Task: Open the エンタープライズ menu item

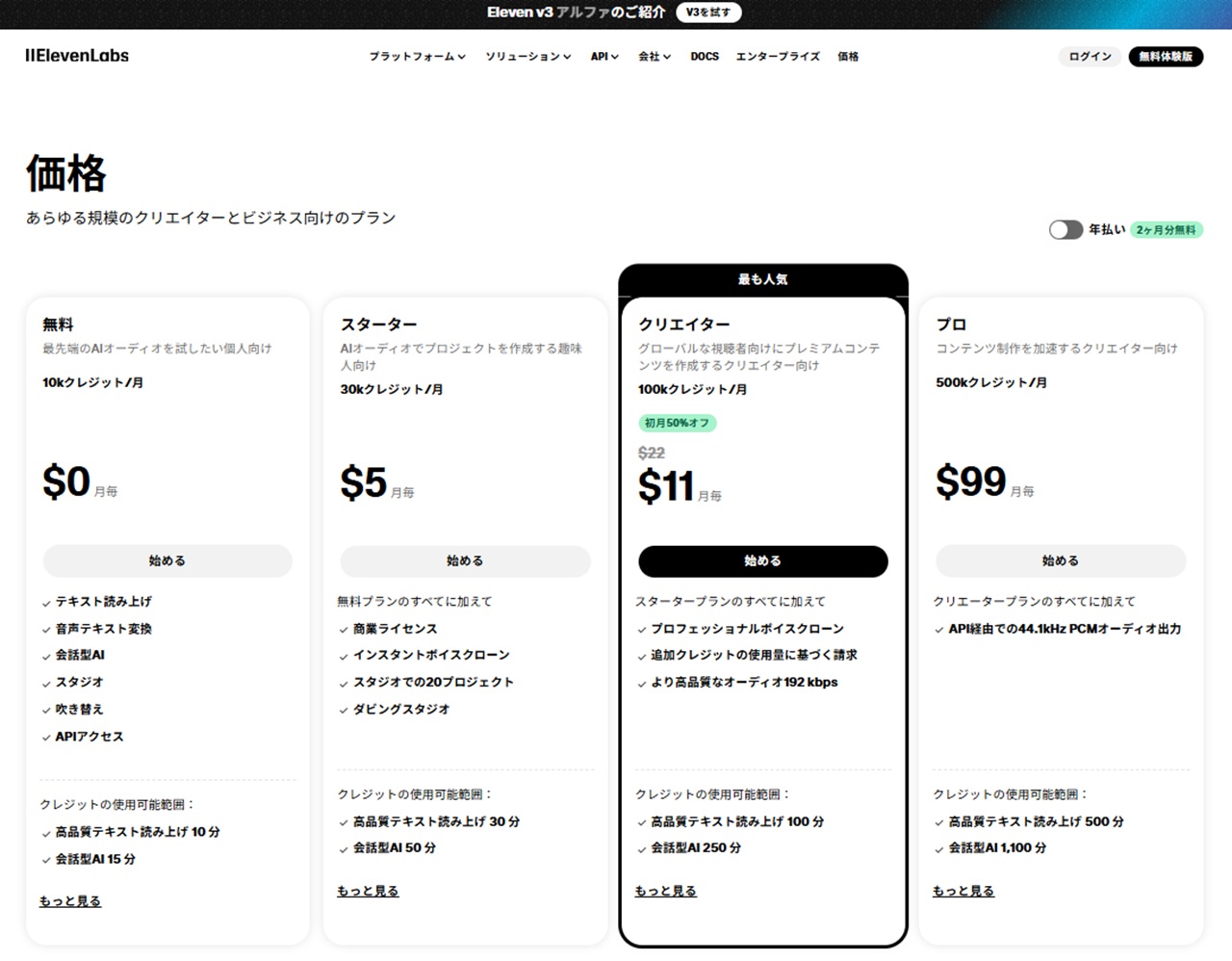Action: 778,57
